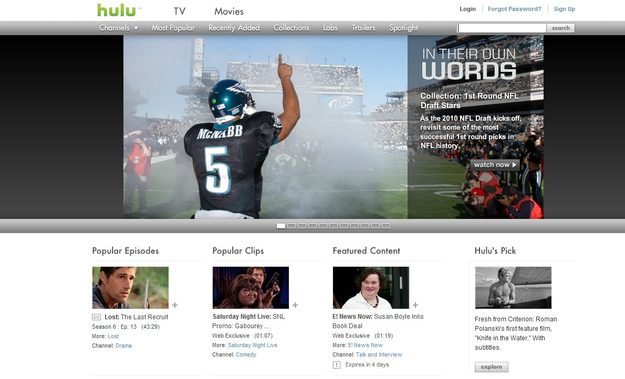The image size is (625, 379).
Task: Select the last carousel slide indicator
Action: pos(386,226)
